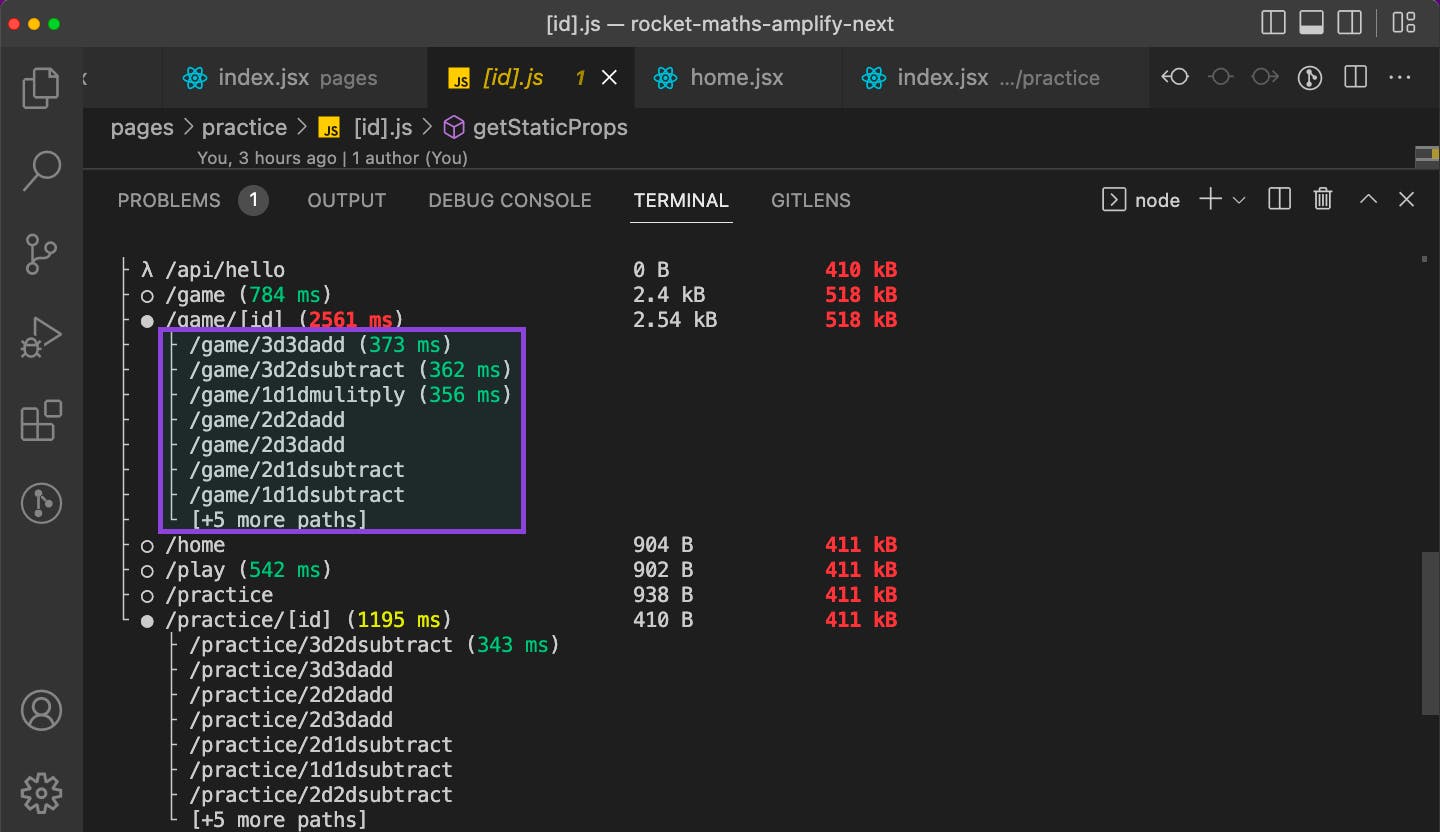Toggle bottom panel from title bar
This screenshot has width=1440, height=832.
point(1311,23)
